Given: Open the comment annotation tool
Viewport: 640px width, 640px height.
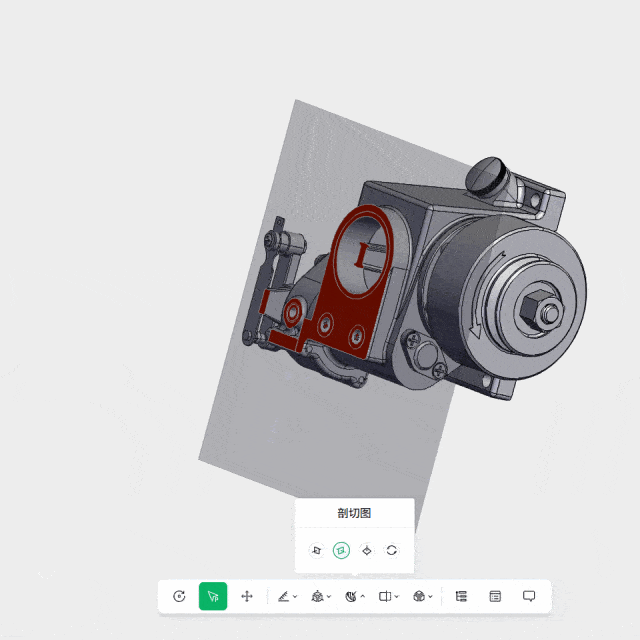Looking at the screenshot, I should [529, 596].
